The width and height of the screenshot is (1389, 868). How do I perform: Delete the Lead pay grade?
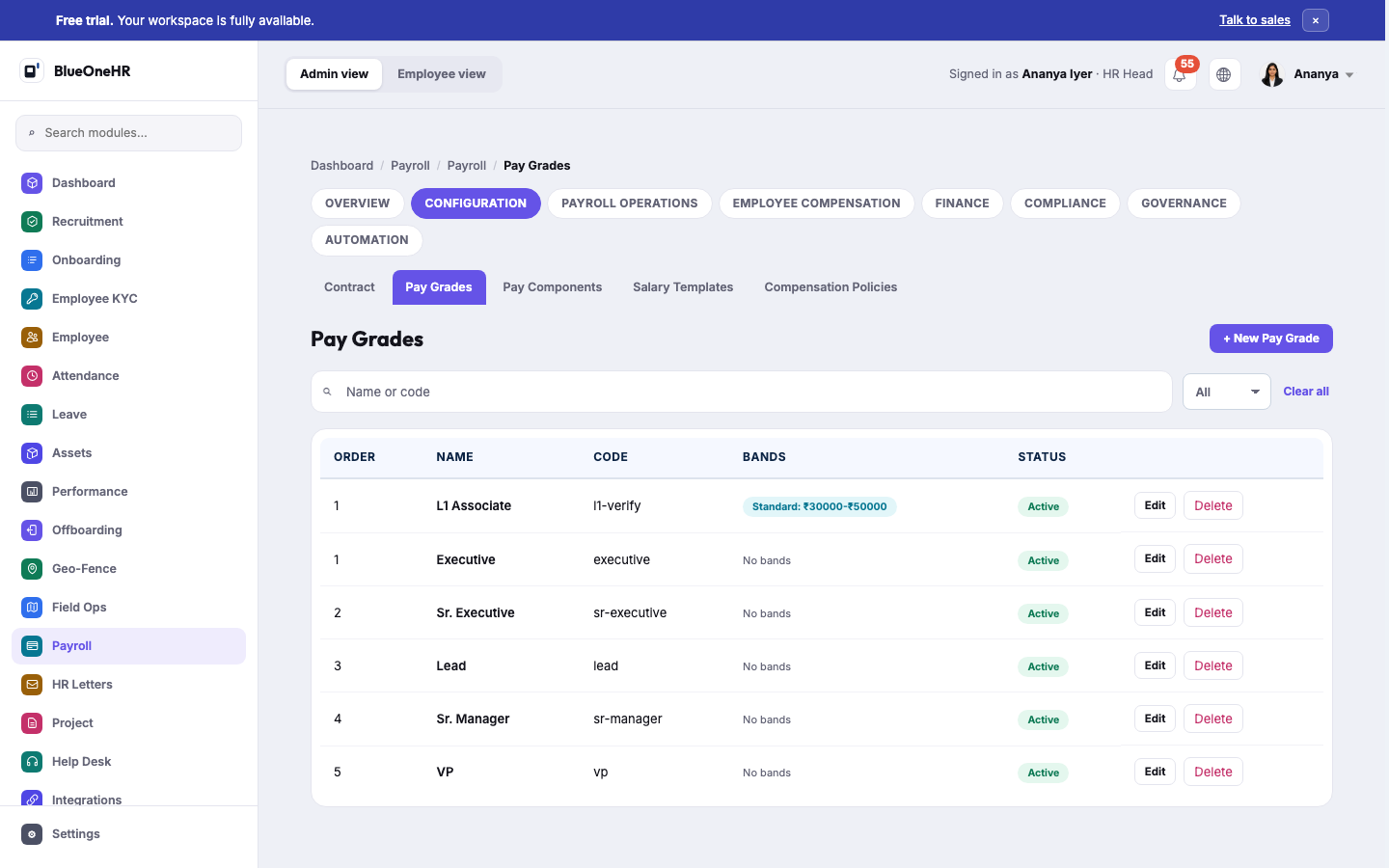pyautogui.click(x=1213, y=665)
